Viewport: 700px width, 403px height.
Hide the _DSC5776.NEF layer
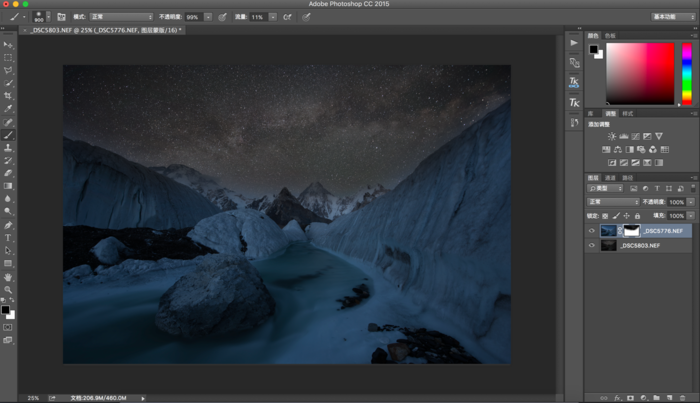pos(591,231)
